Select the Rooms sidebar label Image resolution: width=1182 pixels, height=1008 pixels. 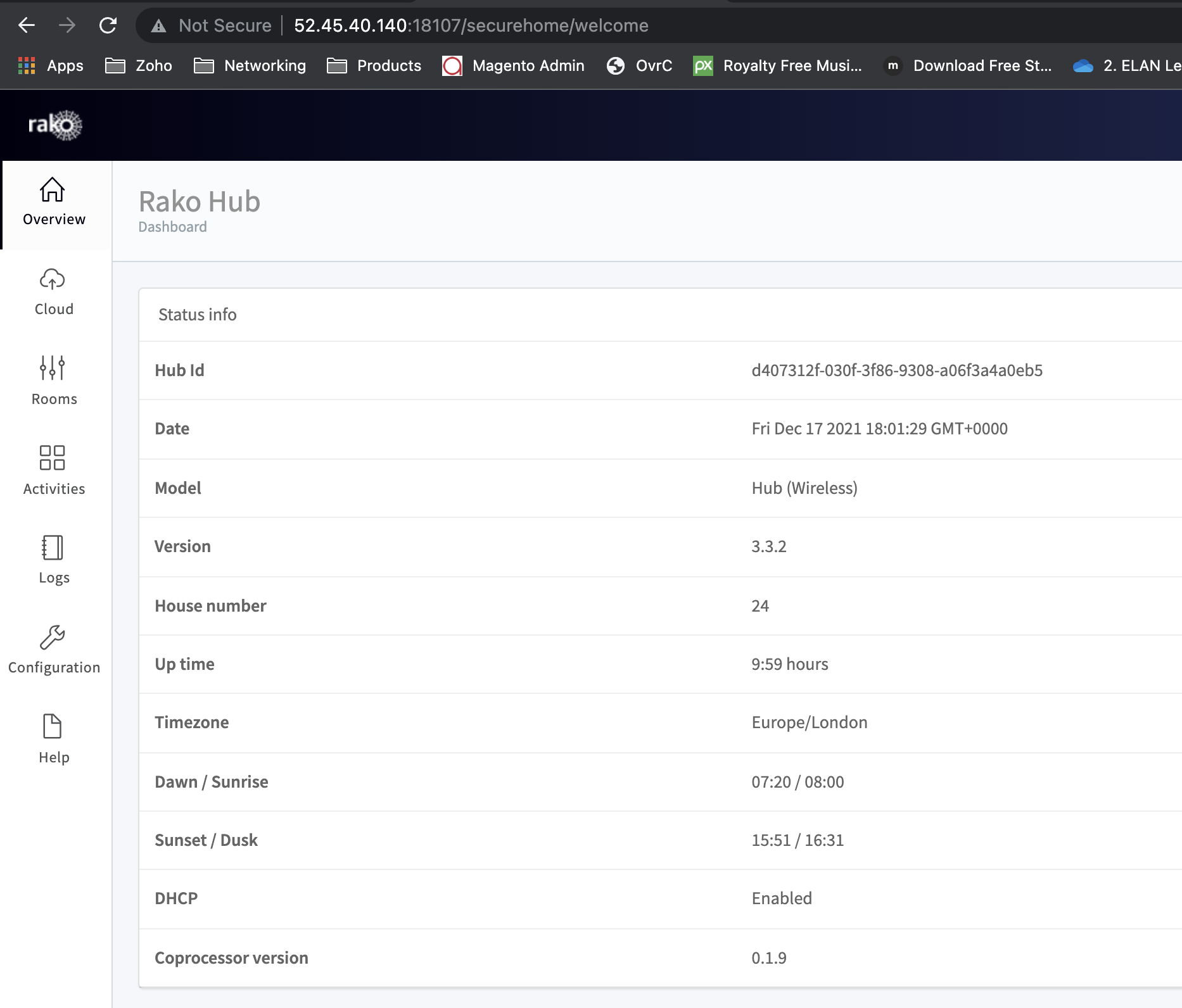pos(54,399)
